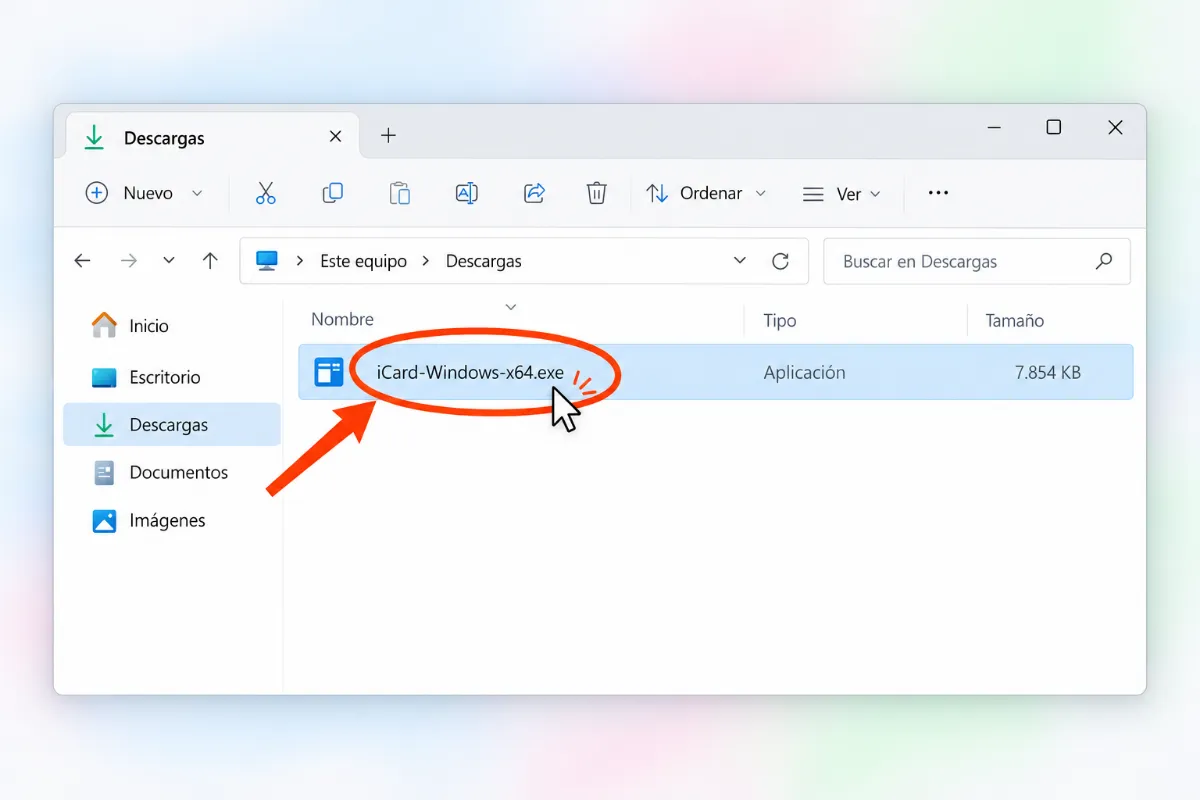Open the three-dot more options menu
The image size is (1200, 800).
[938, 193]
